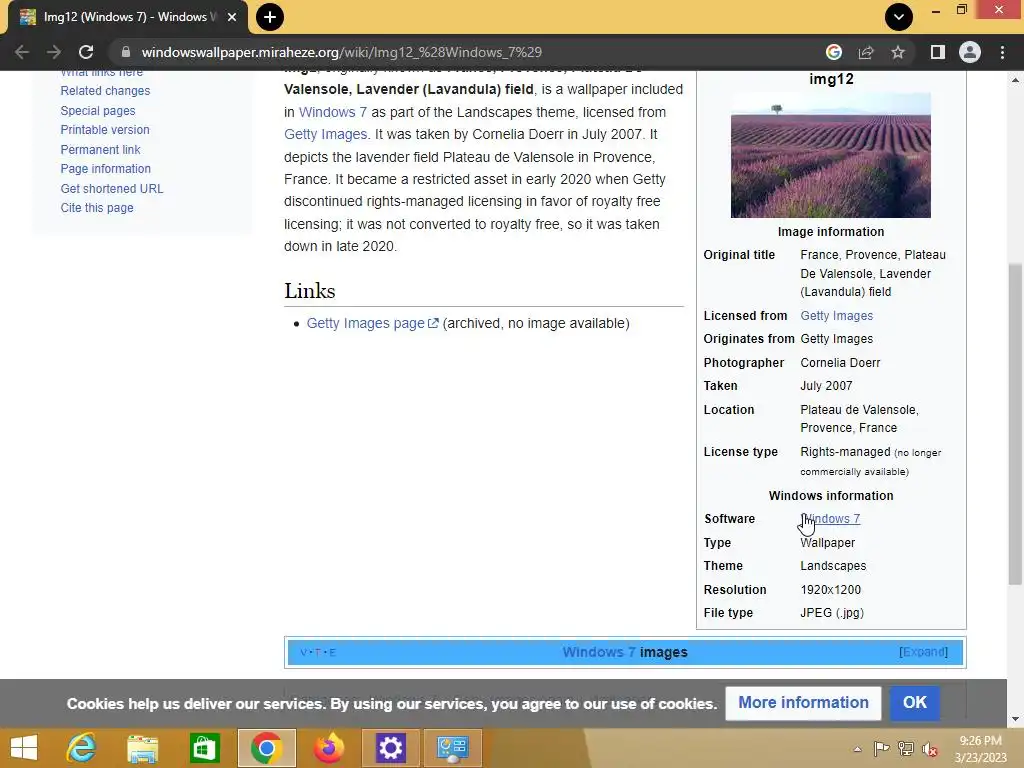Open Chrome three-dot menu

click(1002, 52)
